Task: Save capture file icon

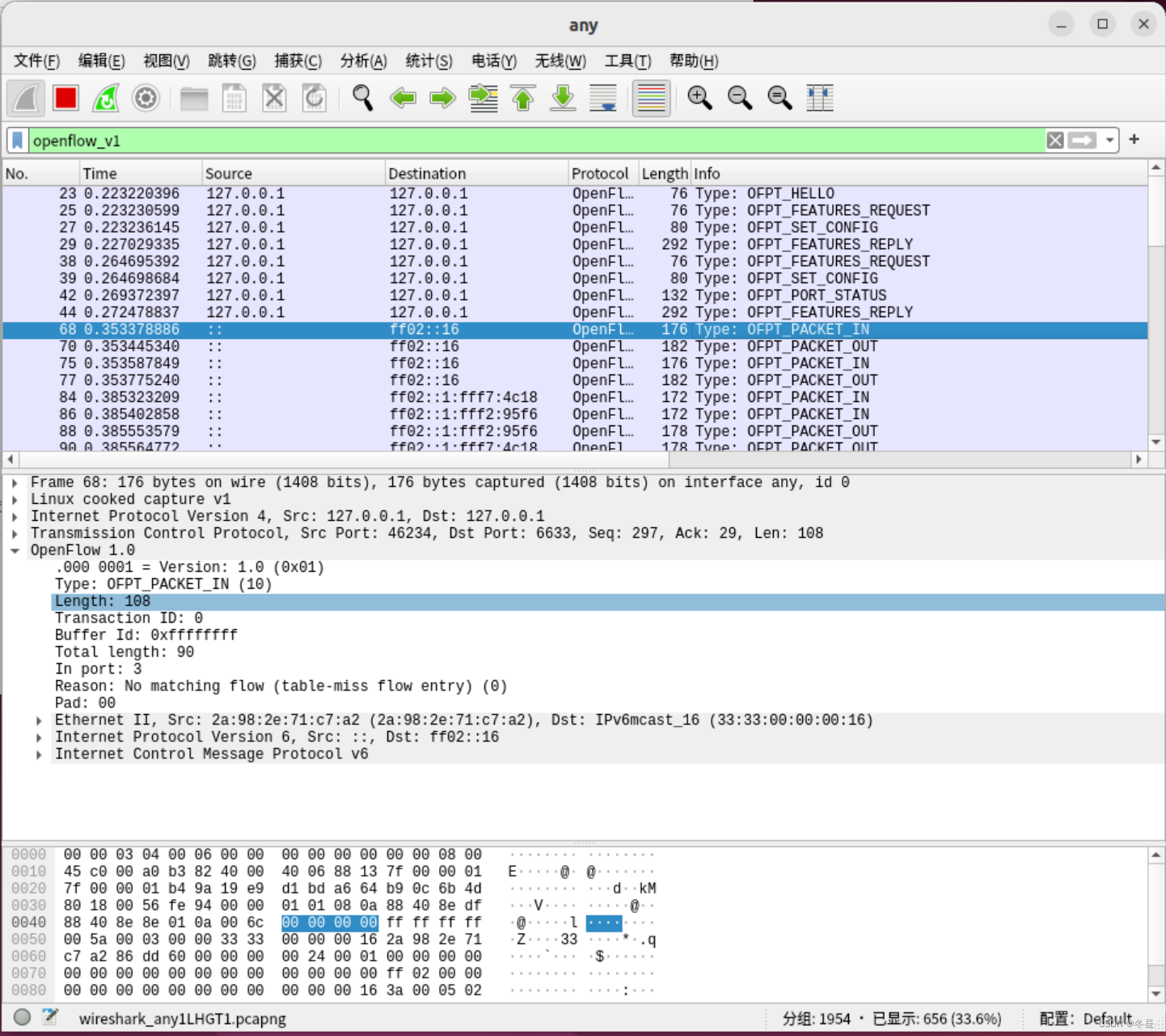Action: click(x=234, y=99)
